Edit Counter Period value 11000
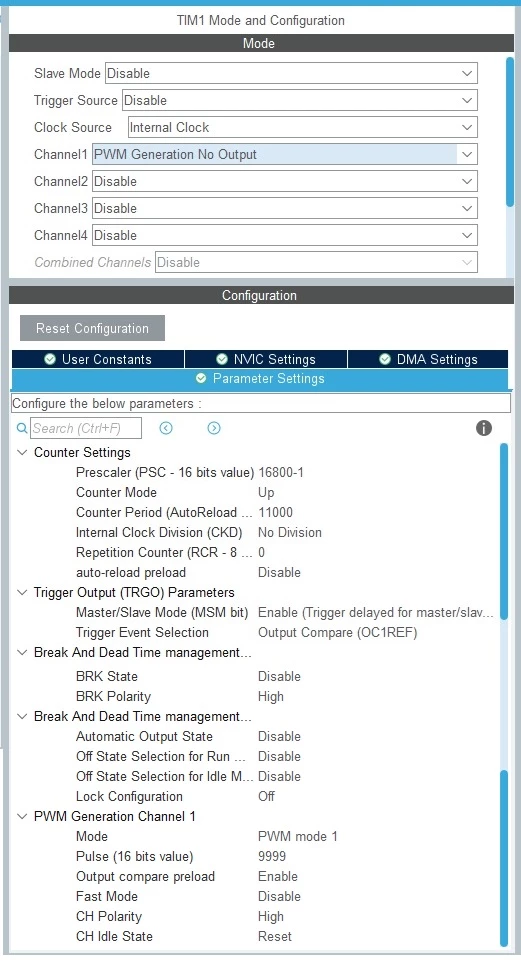The image size is (521, 961). point(275,512)
